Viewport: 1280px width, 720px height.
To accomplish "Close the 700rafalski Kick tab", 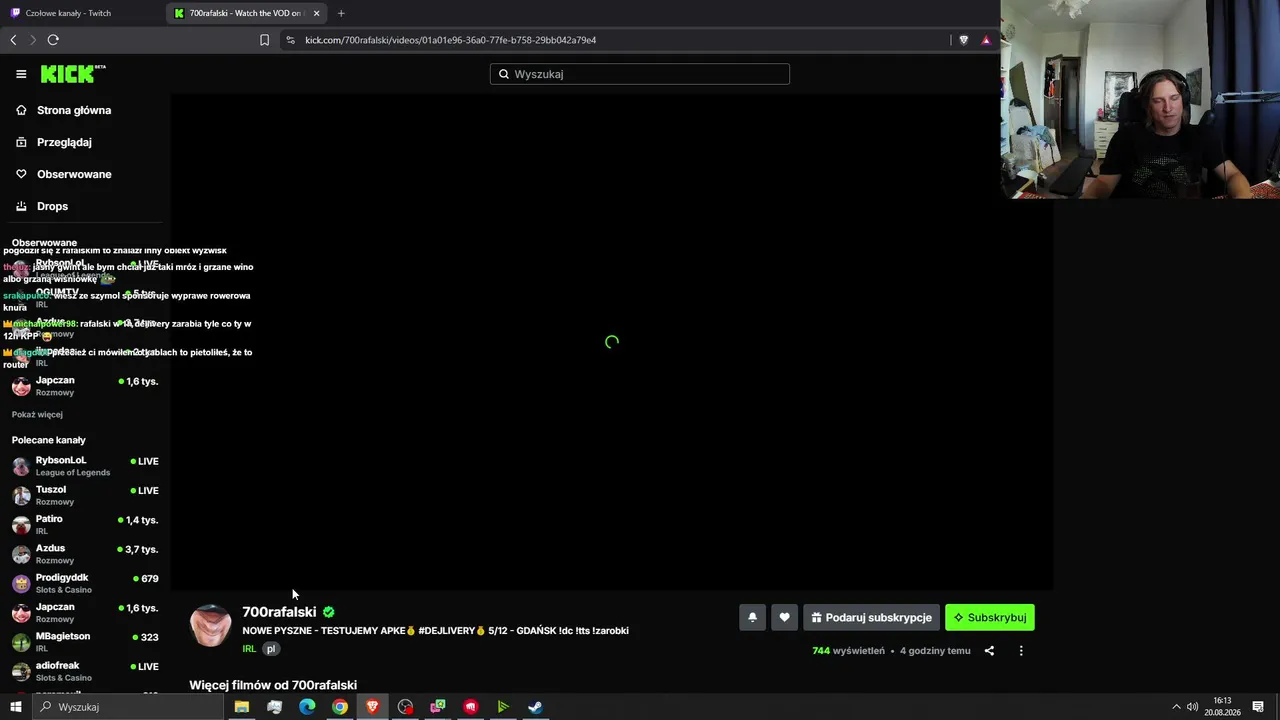I will (x=317, y=13).
